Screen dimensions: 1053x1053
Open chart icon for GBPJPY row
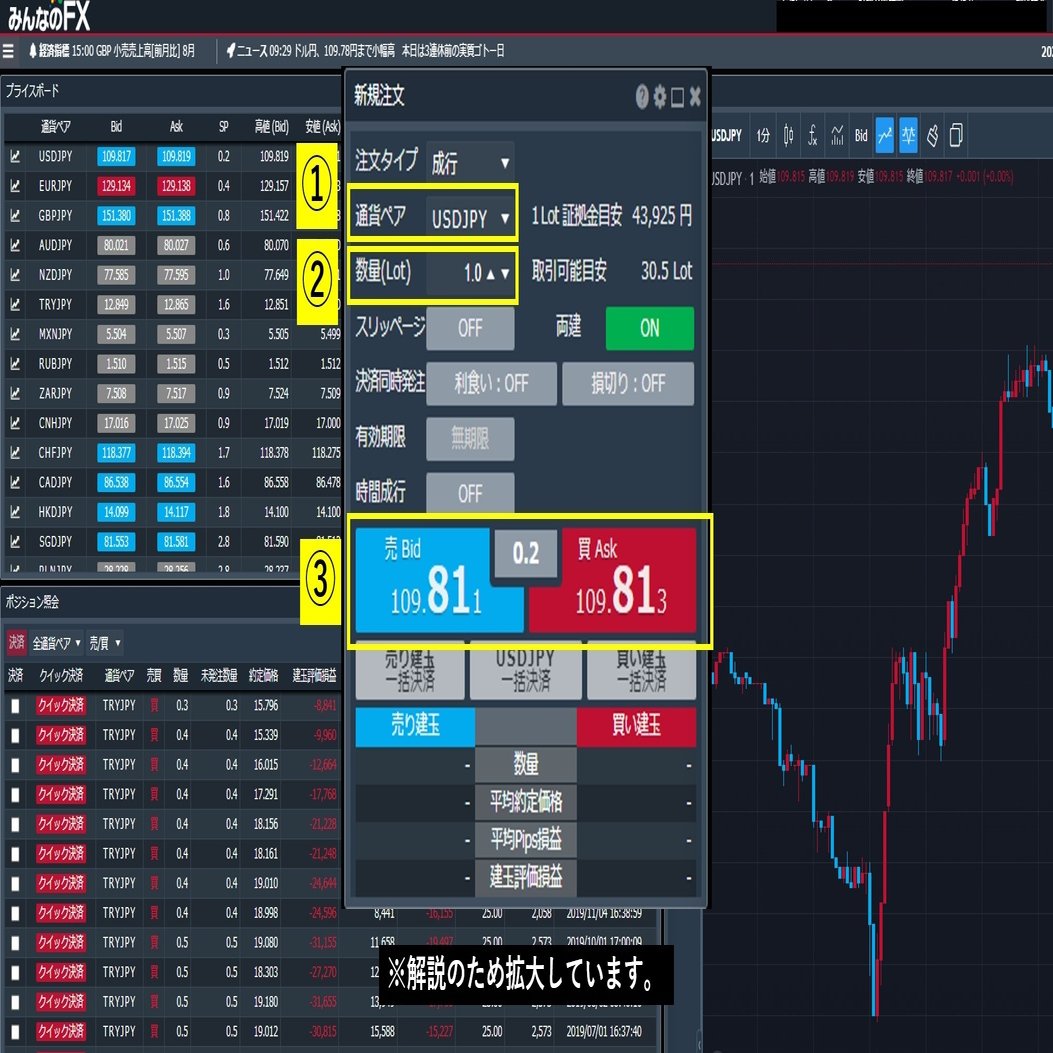click(x=15, y=216)
